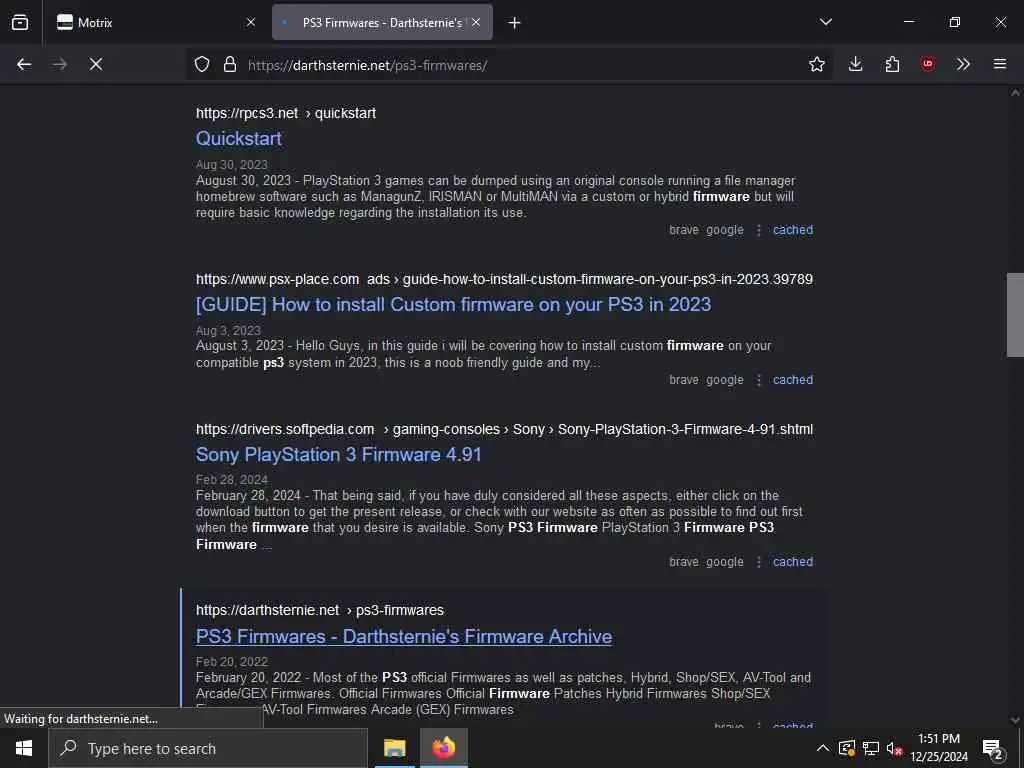Open Darthsternie's Firmware Archive link
This screenshot has width=1024, height=768.
(x=404, y=636)
